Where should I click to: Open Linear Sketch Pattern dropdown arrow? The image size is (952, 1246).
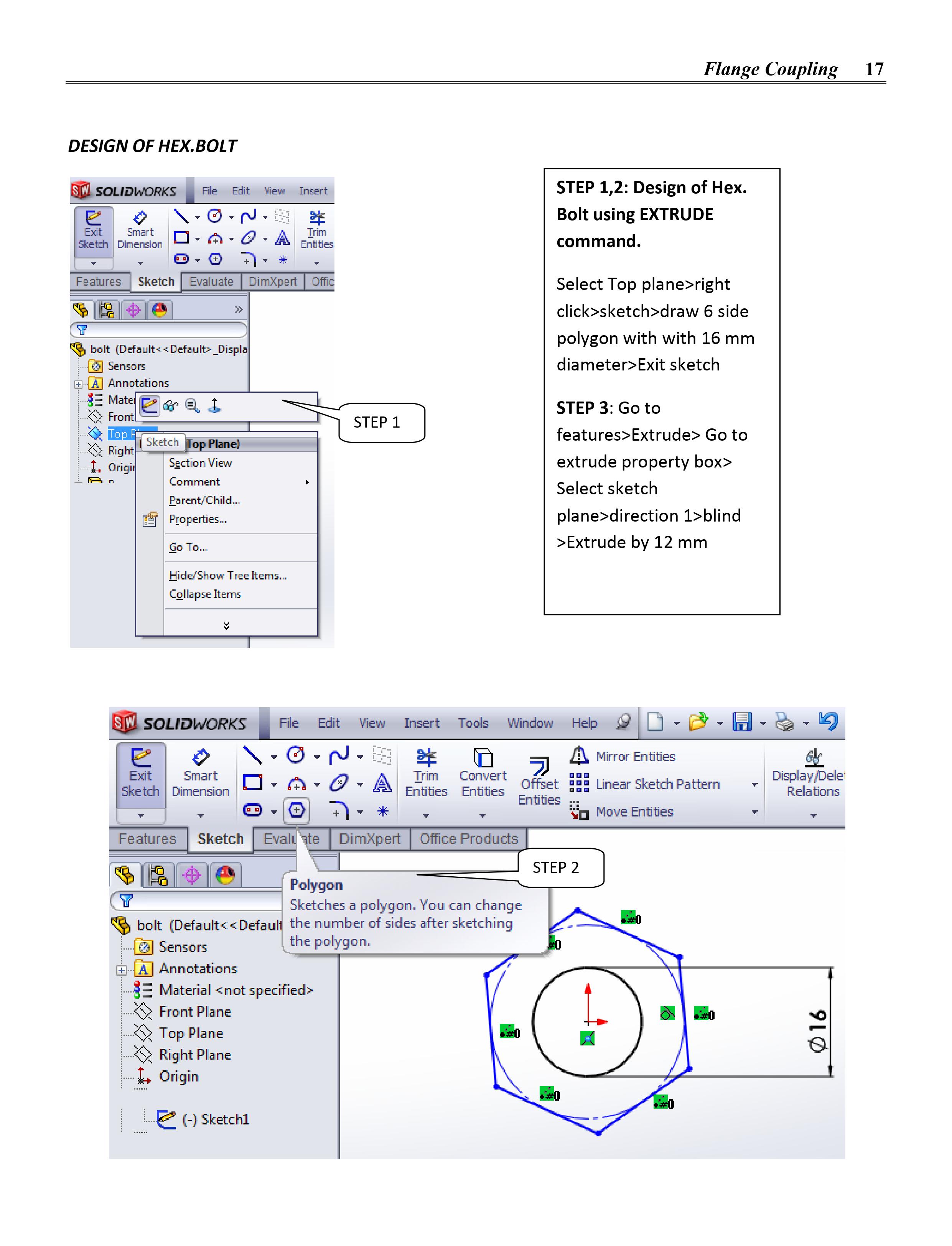(754, 785)
